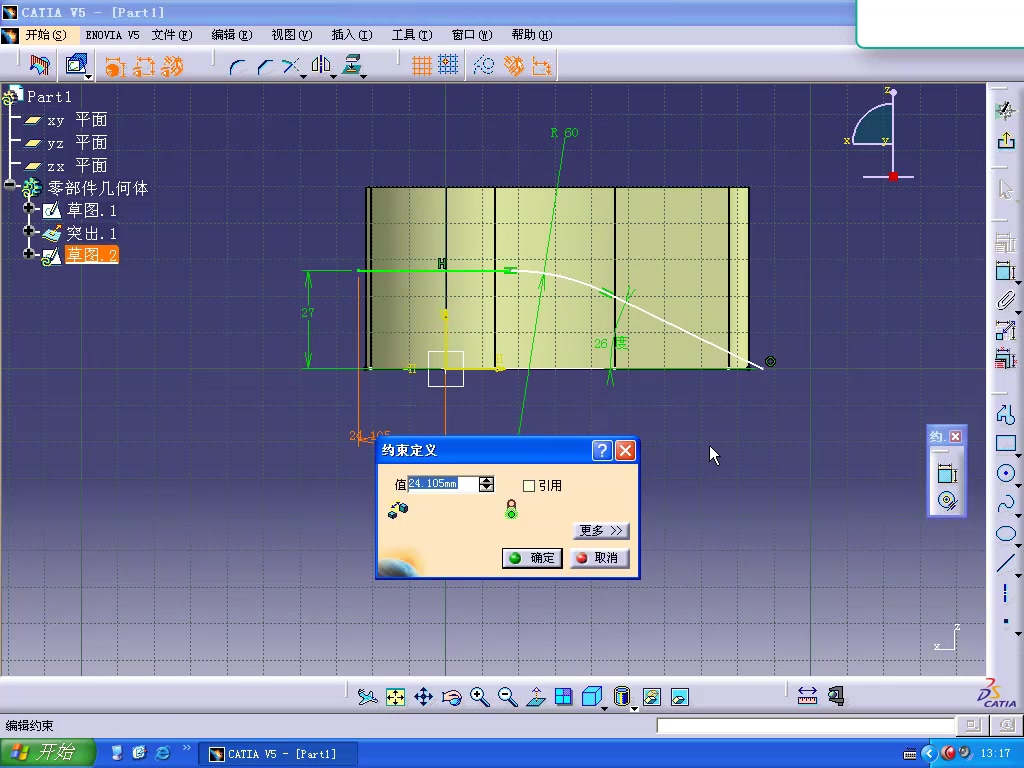Viewport: 1024px width, 768px height.
Task: Click the Exit Workbench icon
Action: 1006,140
